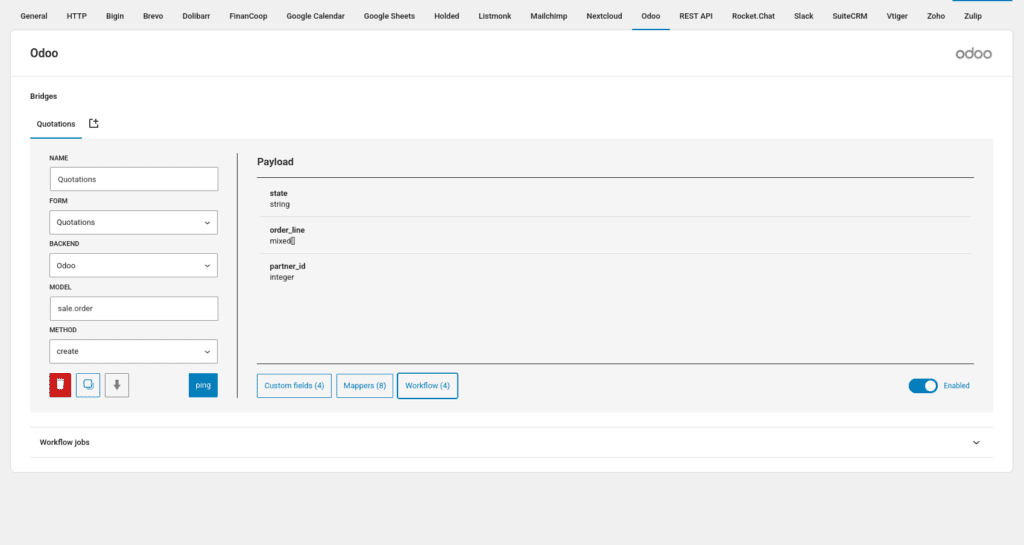Click the Payload heading
Image resolution: width=1024 pixels, height=545 pixels.
[x=275, y=162]
